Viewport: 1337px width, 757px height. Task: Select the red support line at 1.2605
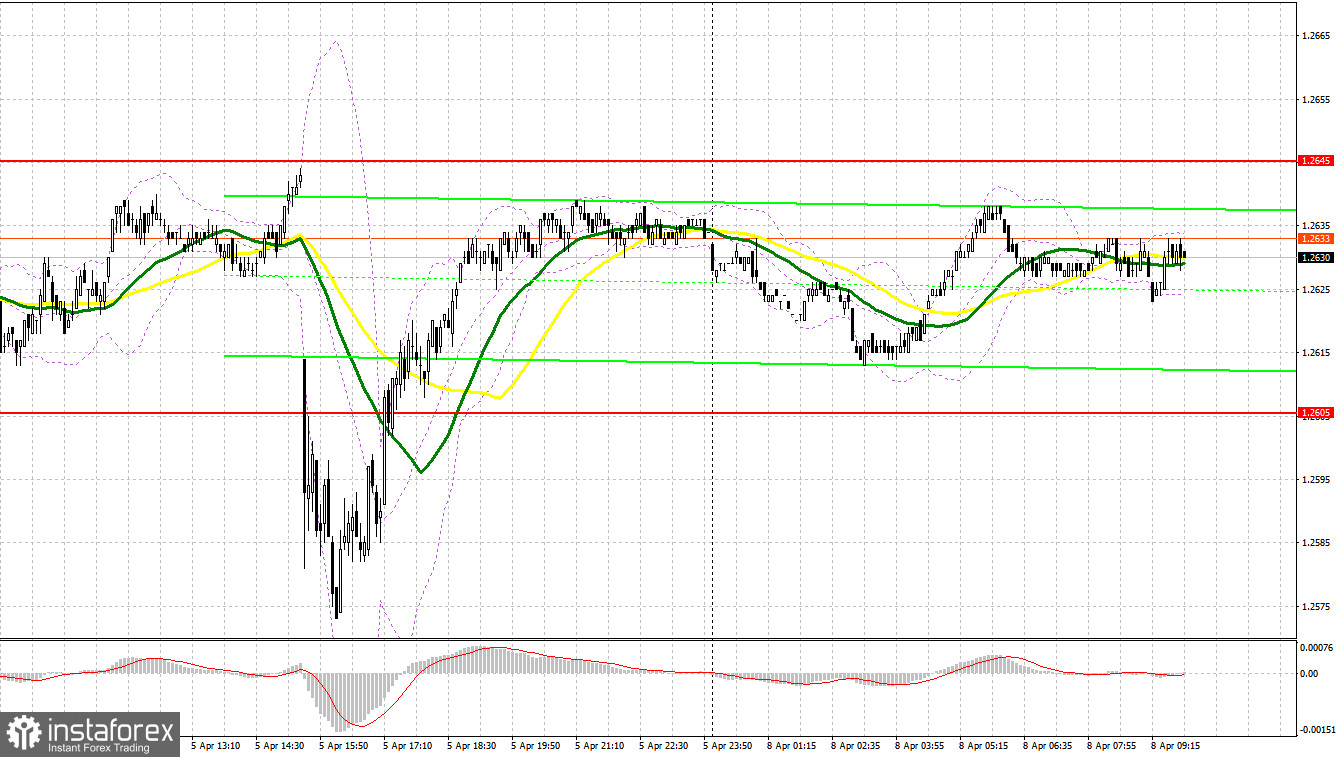click(648, 412)
